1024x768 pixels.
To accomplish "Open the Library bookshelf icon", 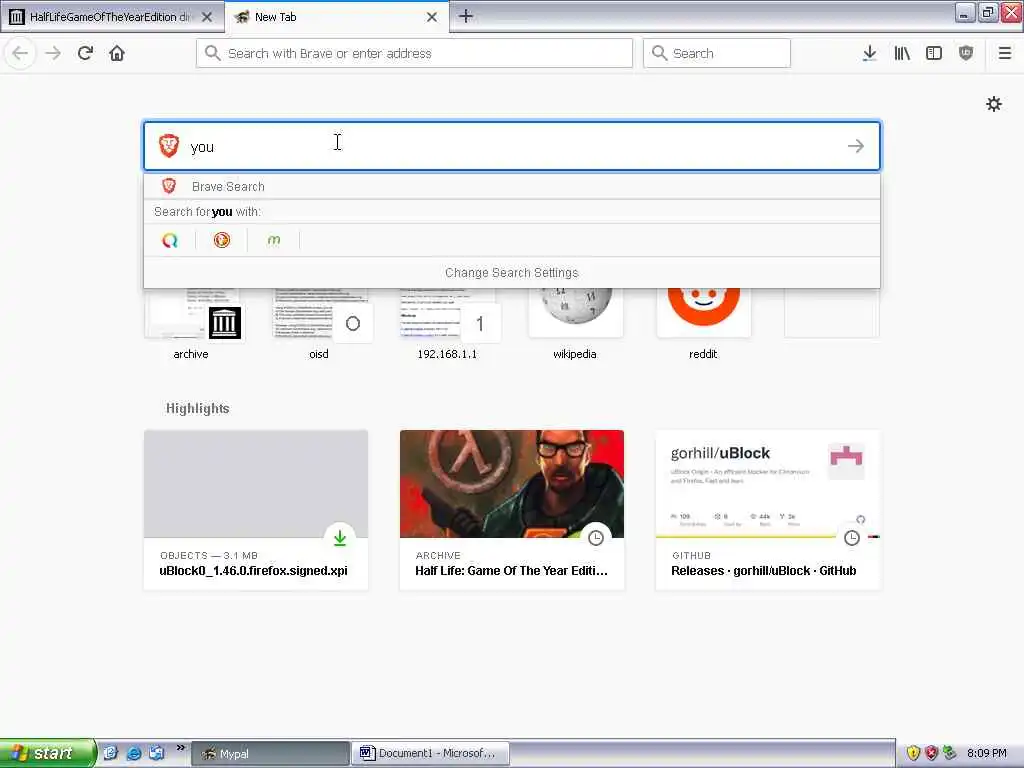I will click(x=902, y=53).
